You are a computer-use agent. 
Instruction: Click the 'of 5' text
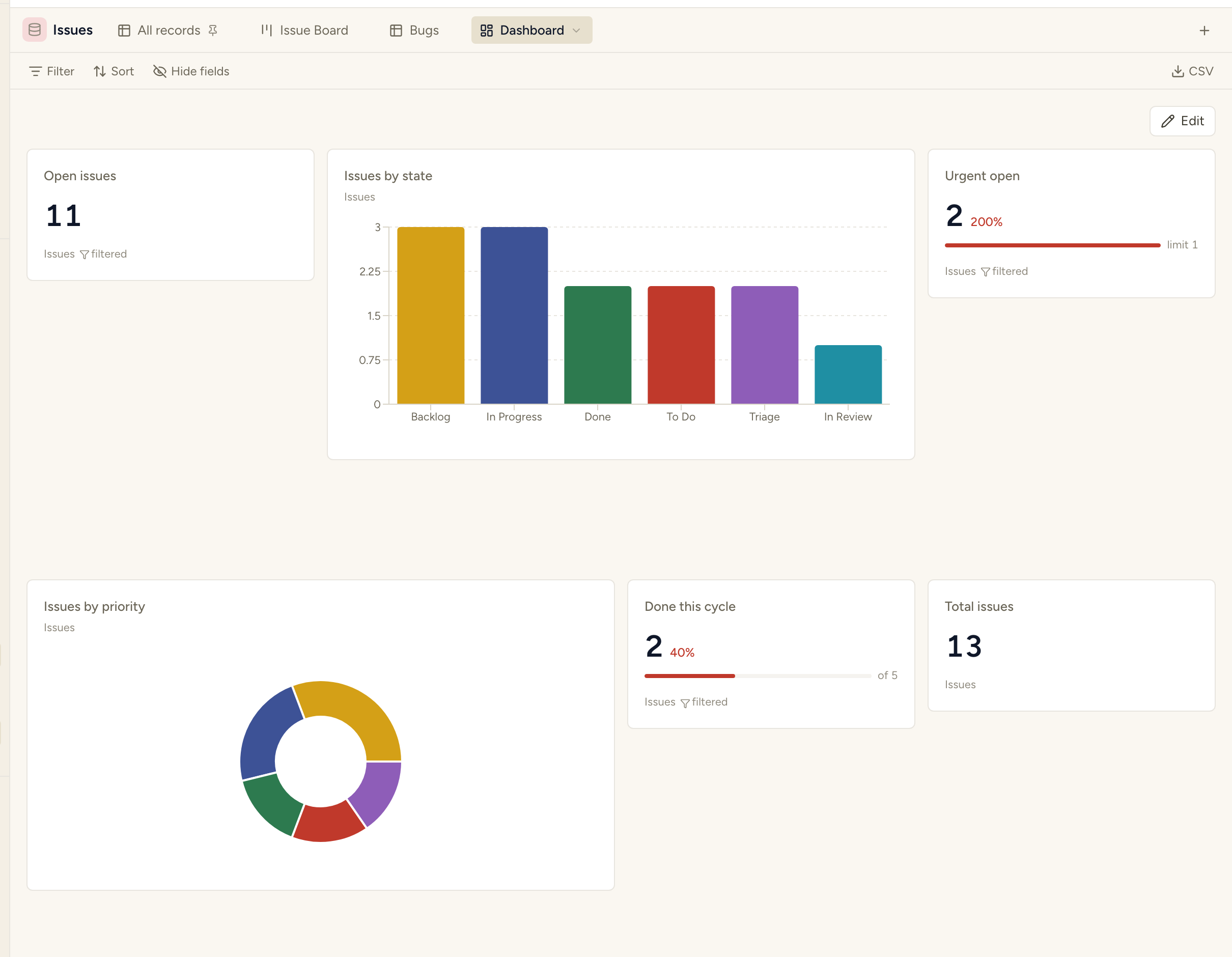point(887,675)
